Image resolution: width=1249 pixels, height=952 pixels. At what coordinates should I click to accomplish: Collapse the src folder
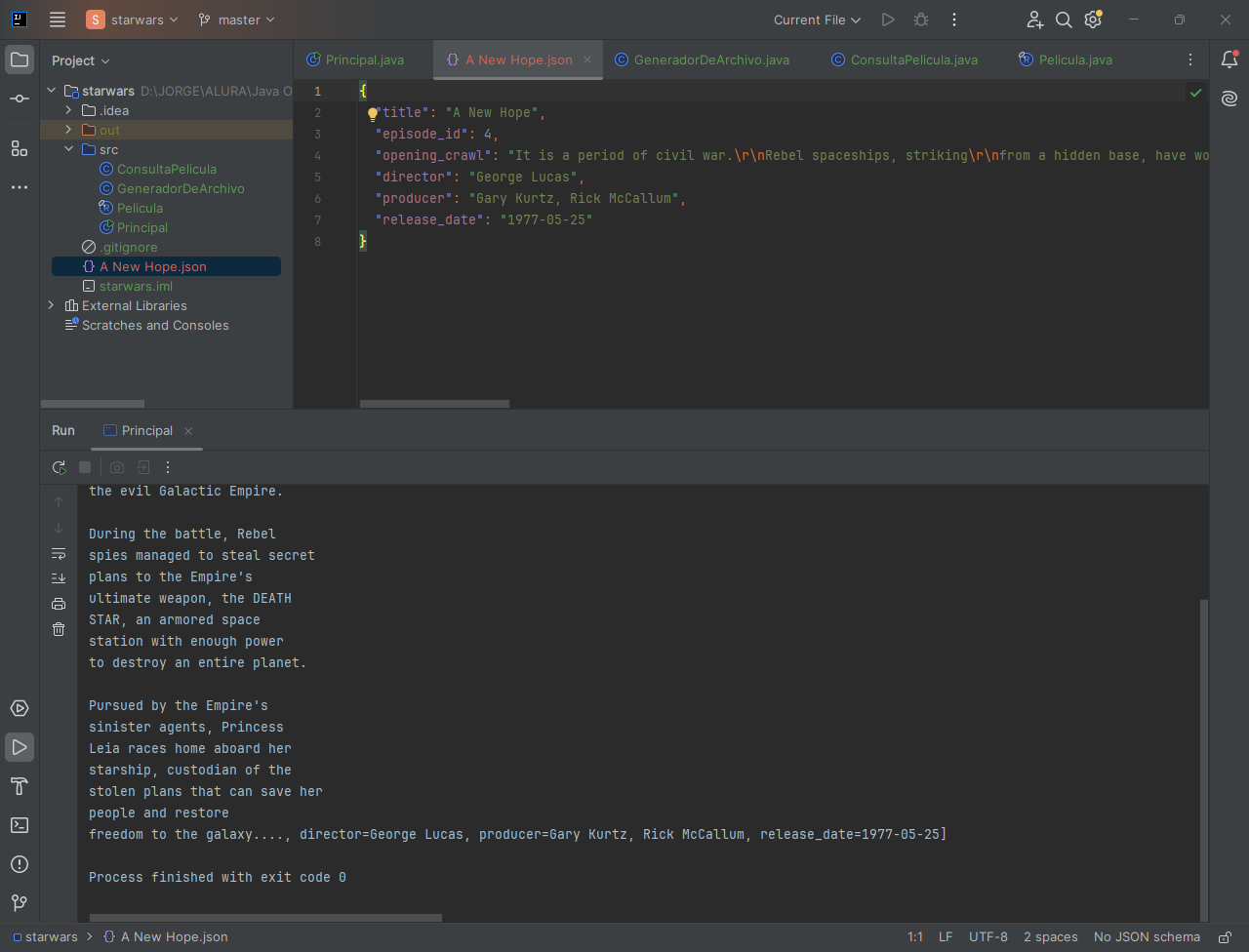click(68, 149)
